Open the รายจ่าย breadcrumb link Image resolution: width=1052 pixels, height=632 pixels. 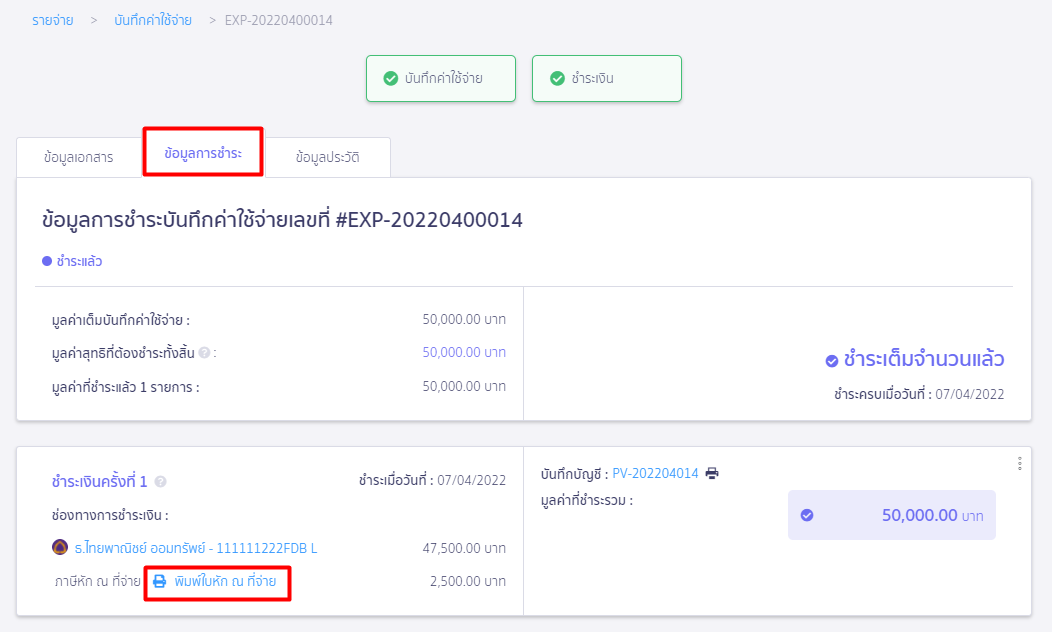(52, 20)
